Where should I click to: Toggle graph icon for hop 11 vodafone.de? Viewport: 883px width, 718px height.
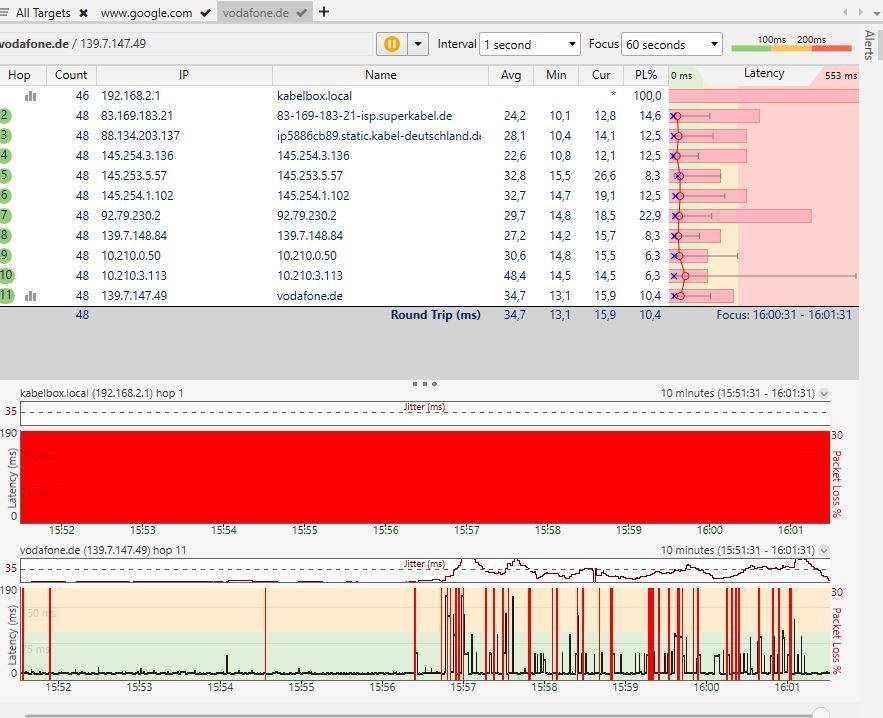tap(30, 296)
